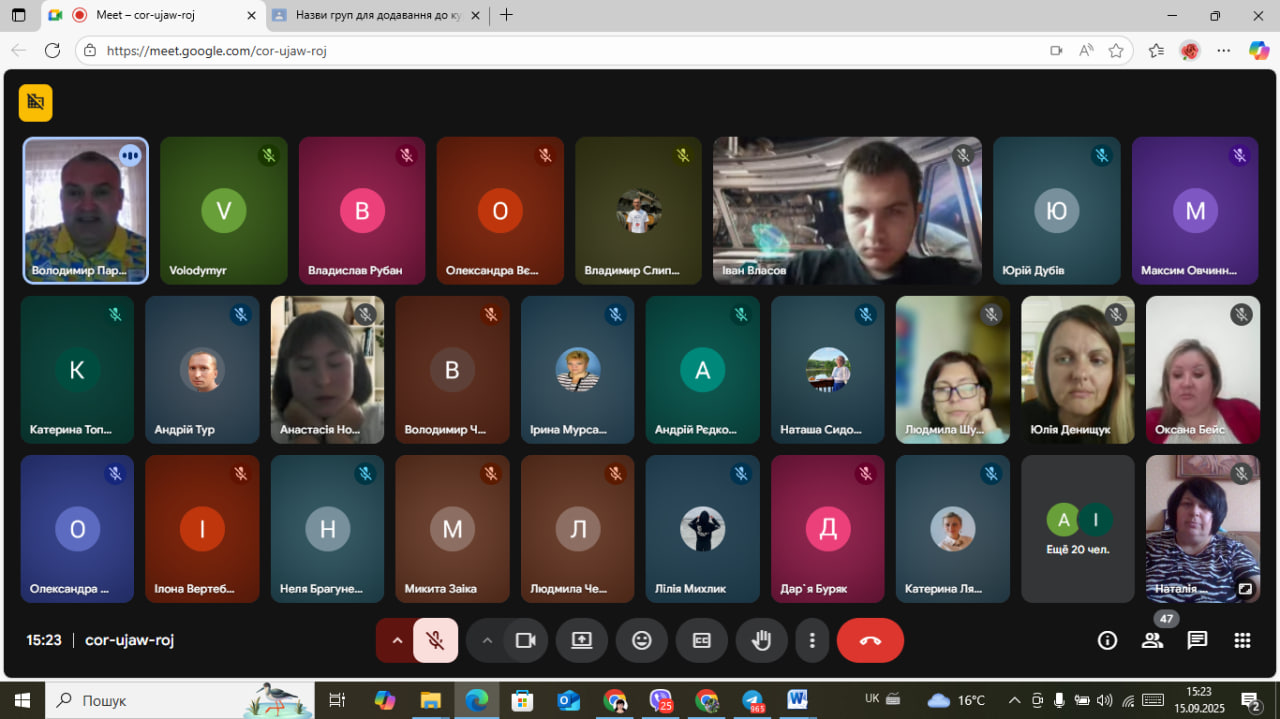The height and width of the screenshot is (719, 1280).
Task: Toggle the microphone mute button
Action: click(x=435, y=641)
